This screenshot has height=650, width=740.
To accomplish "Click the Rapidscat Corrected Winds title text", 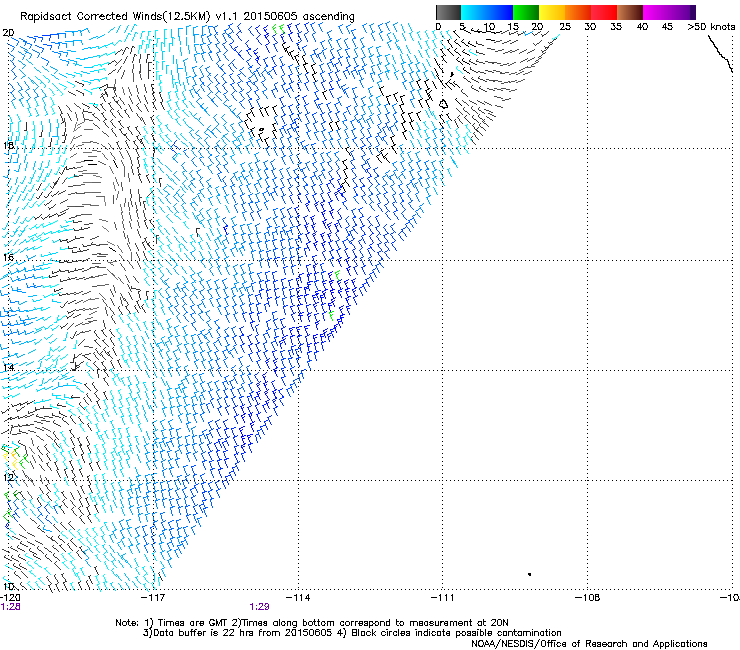I will tap(187, 16).
